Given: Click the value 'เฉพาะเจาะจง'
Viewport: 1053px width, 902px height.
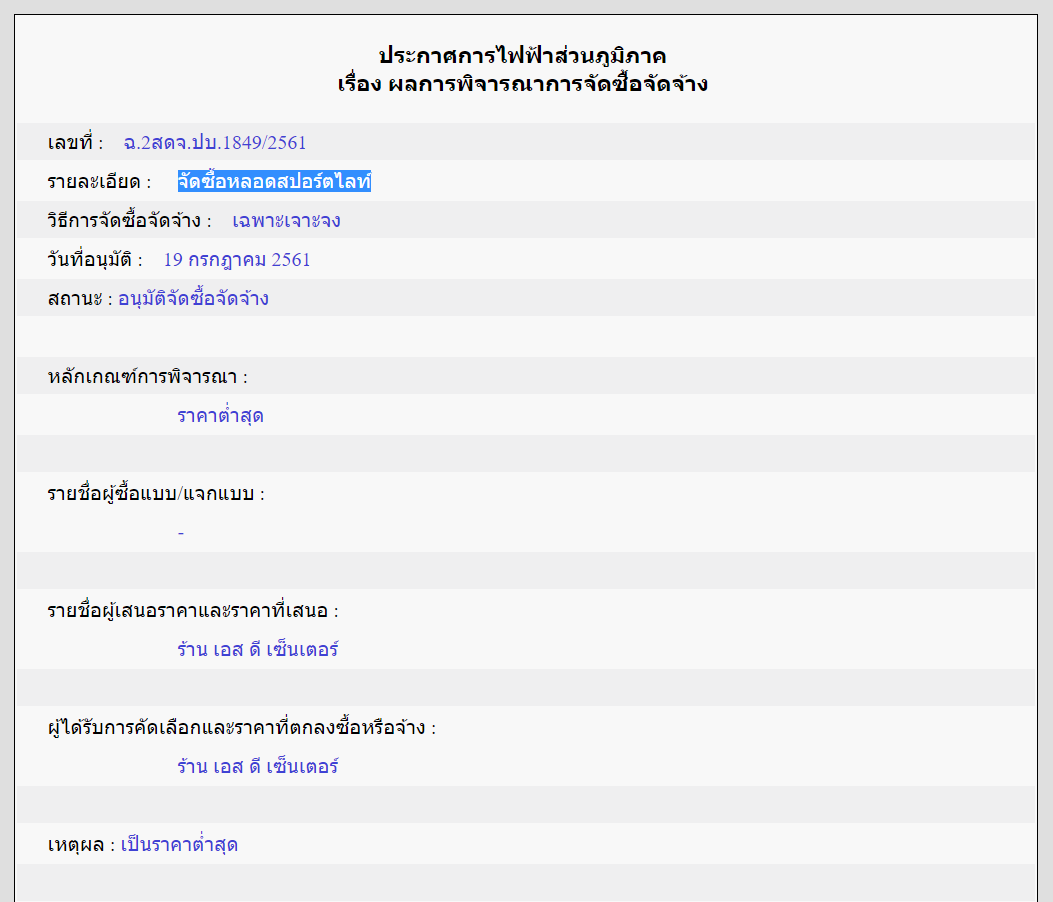Looking at the screenshot, I should click(286, 220).
